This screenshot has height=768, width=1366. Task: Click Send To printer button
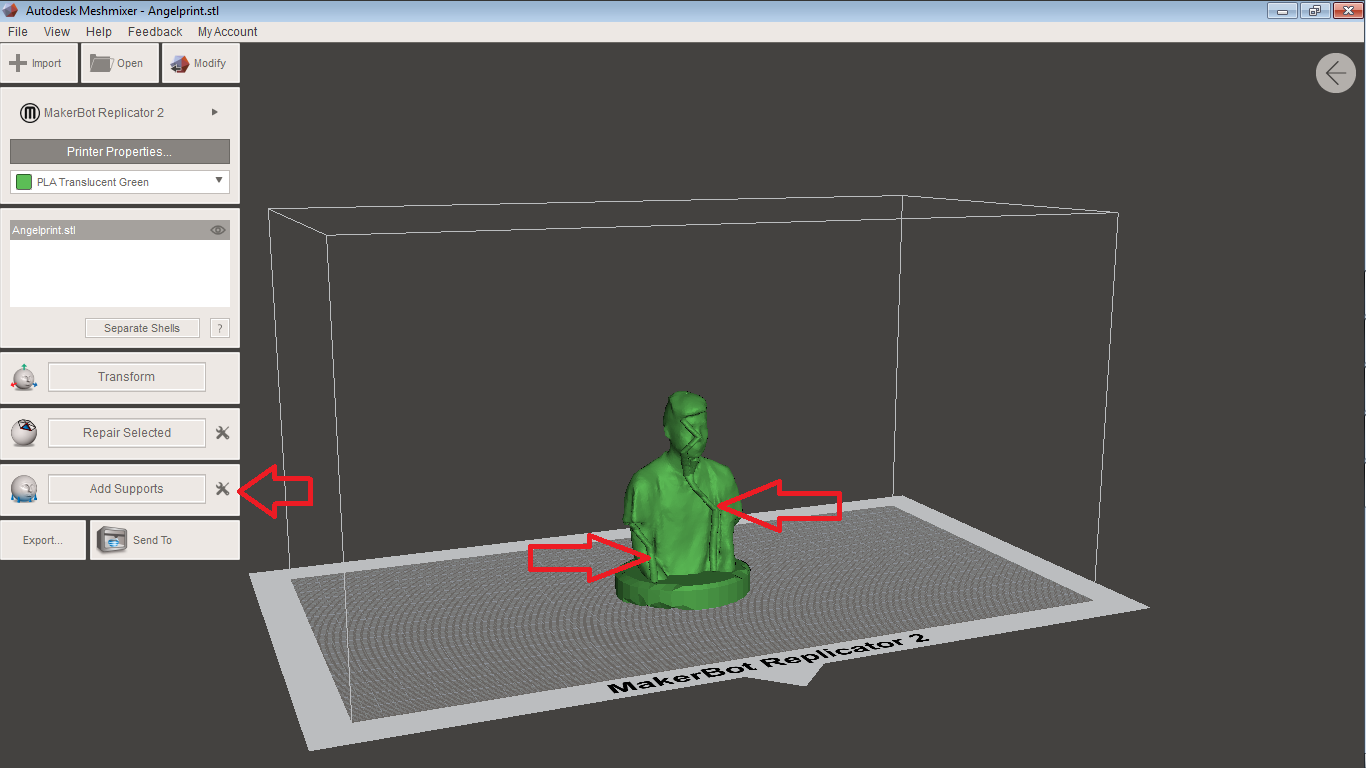(x=165, y=540)
